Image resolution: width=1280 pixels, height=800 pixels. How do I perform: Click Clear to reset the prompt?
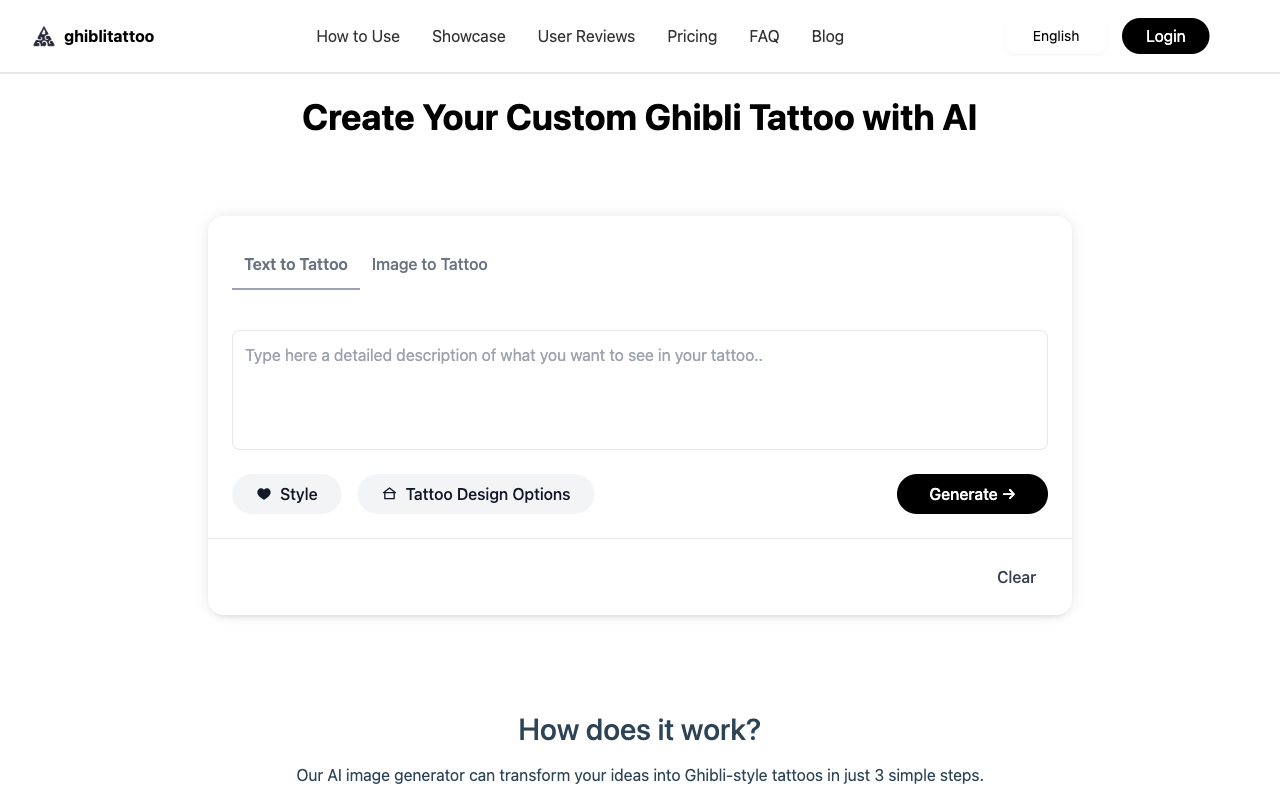tap(1016, 577)
